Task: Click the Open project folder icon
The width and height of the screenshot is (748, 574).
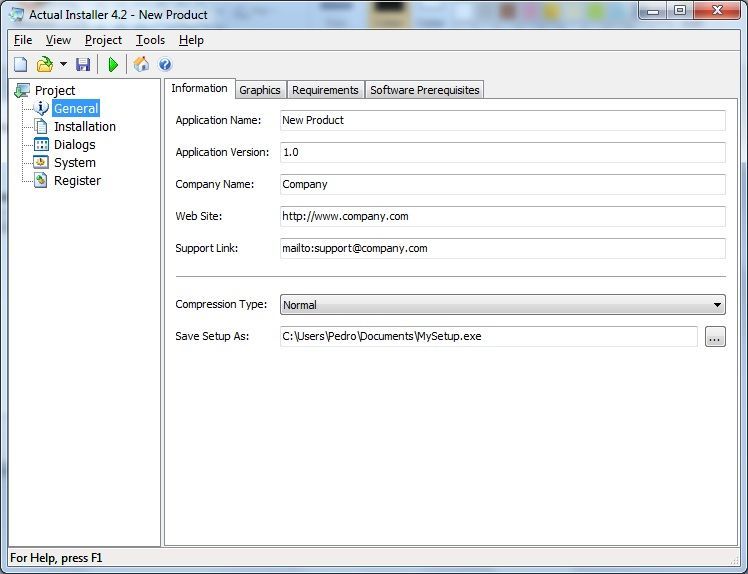Action: 45,64
